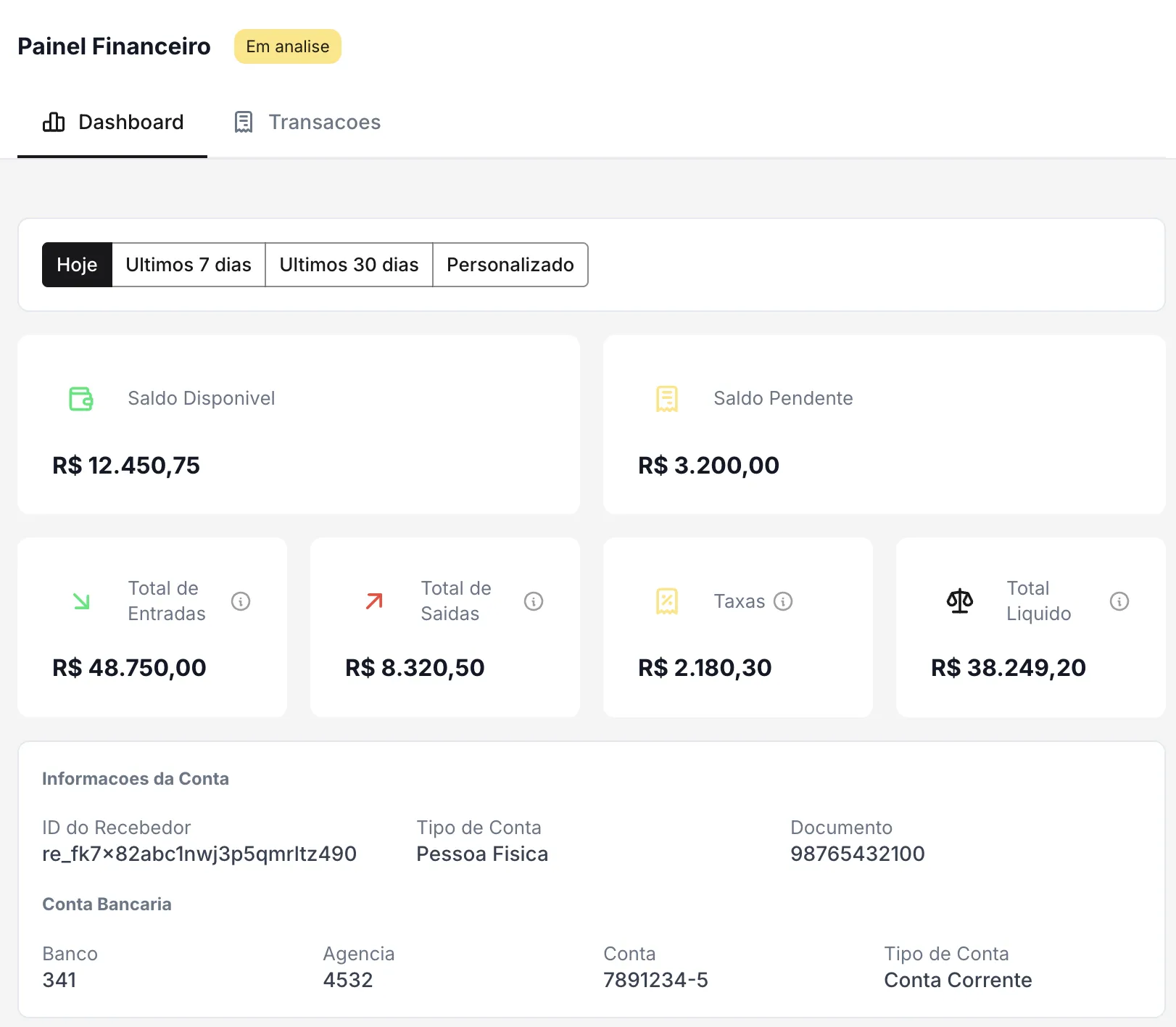Open the info tooltip for Total de Saidas

coord(534,601)
